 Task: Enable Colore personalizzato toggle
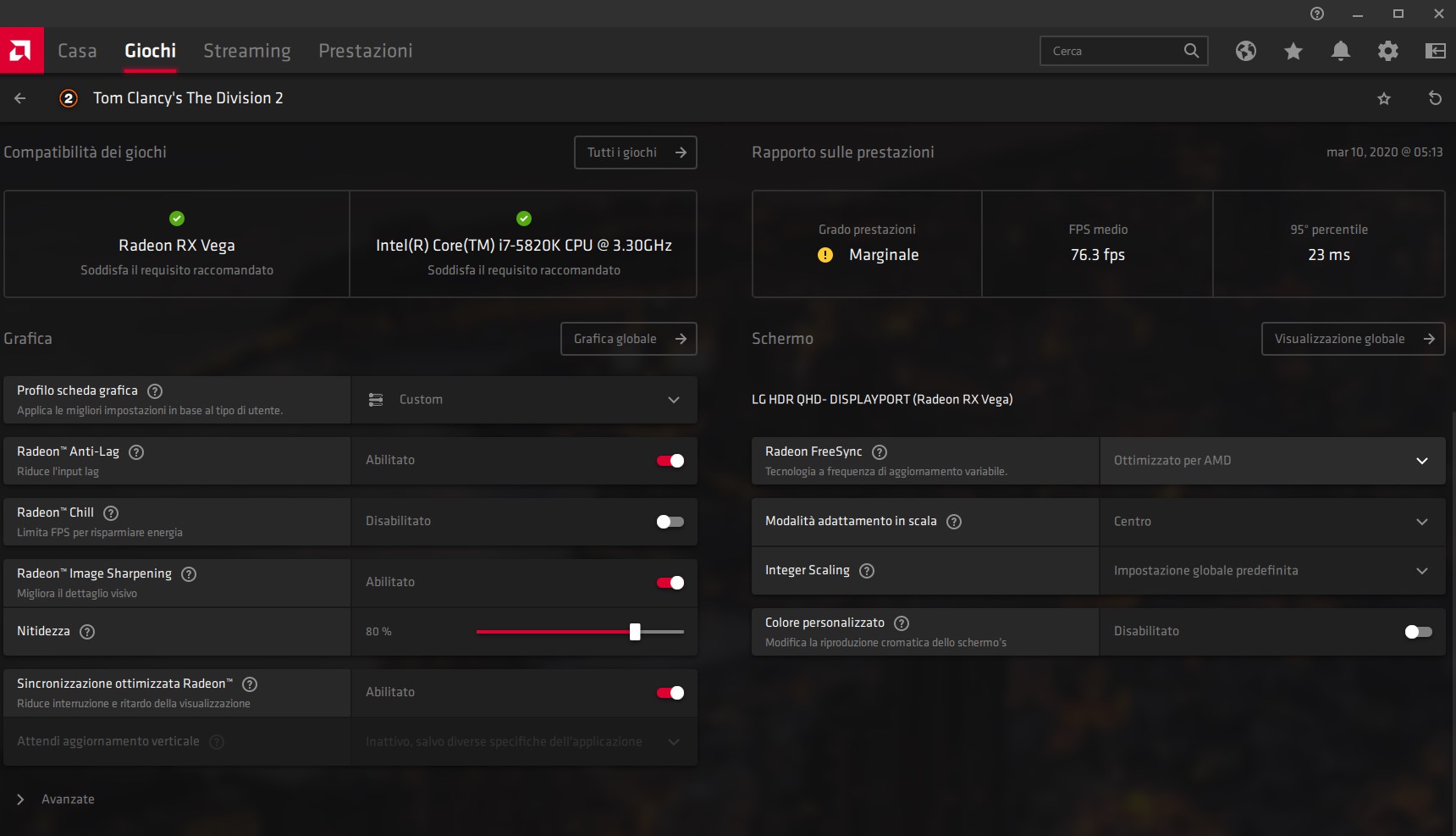pyautogui.click(x=1418, y=632)
